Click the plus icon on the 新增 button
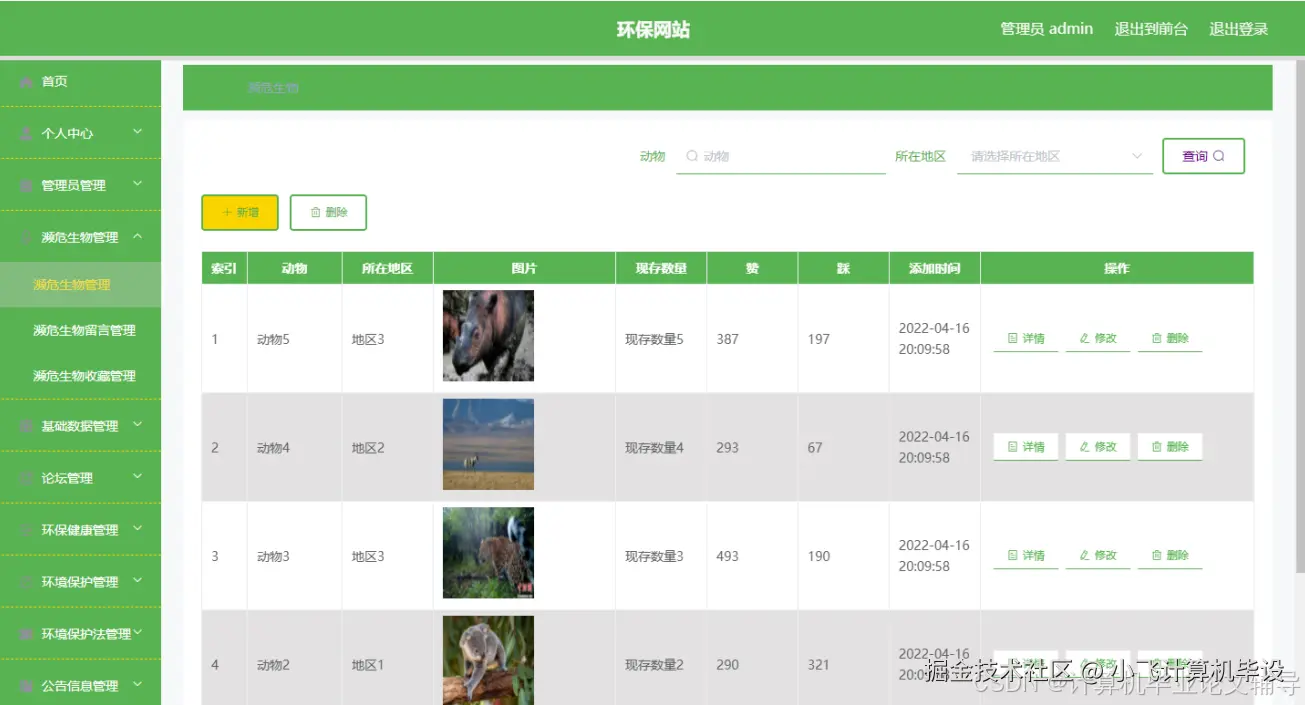 pyautogui.click(x=227, y=212)
